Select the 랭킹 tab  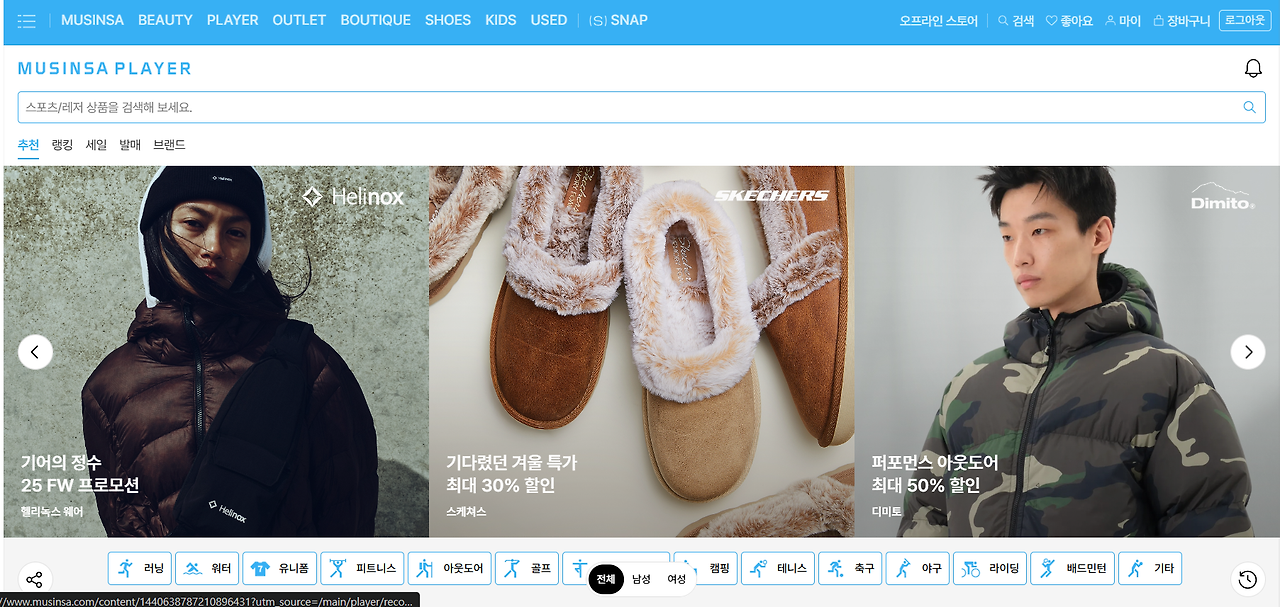click(x=62, y=145)
